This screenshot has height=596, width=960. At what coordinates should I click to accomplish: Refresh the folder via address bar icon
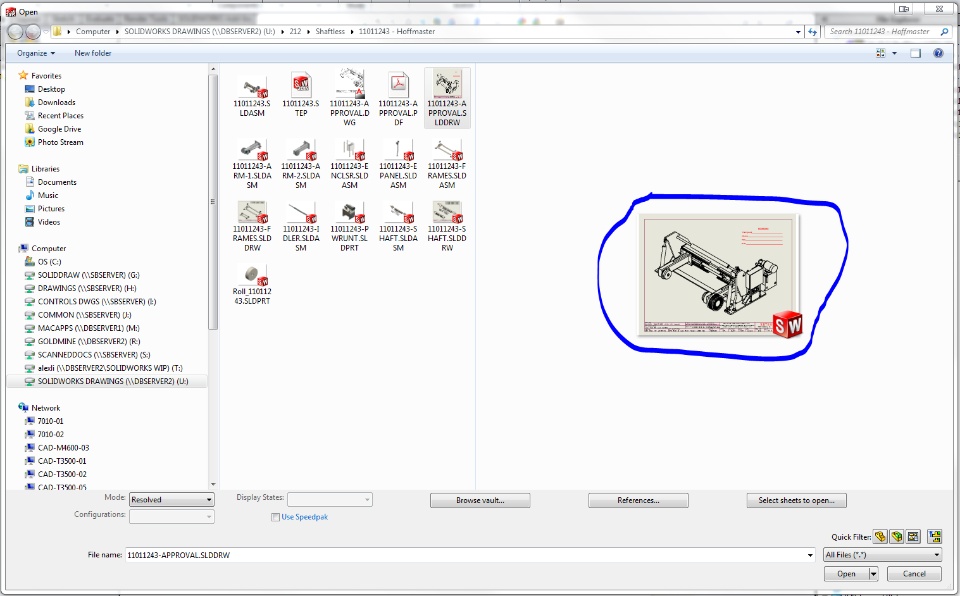[x=812, y=32]
